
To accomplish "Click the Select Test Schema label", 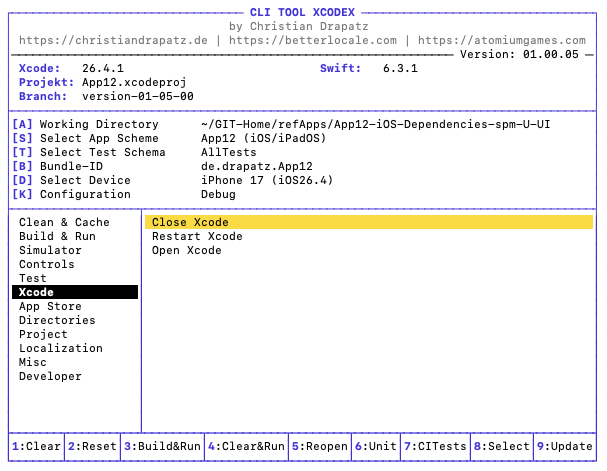I will pos(103,152).
